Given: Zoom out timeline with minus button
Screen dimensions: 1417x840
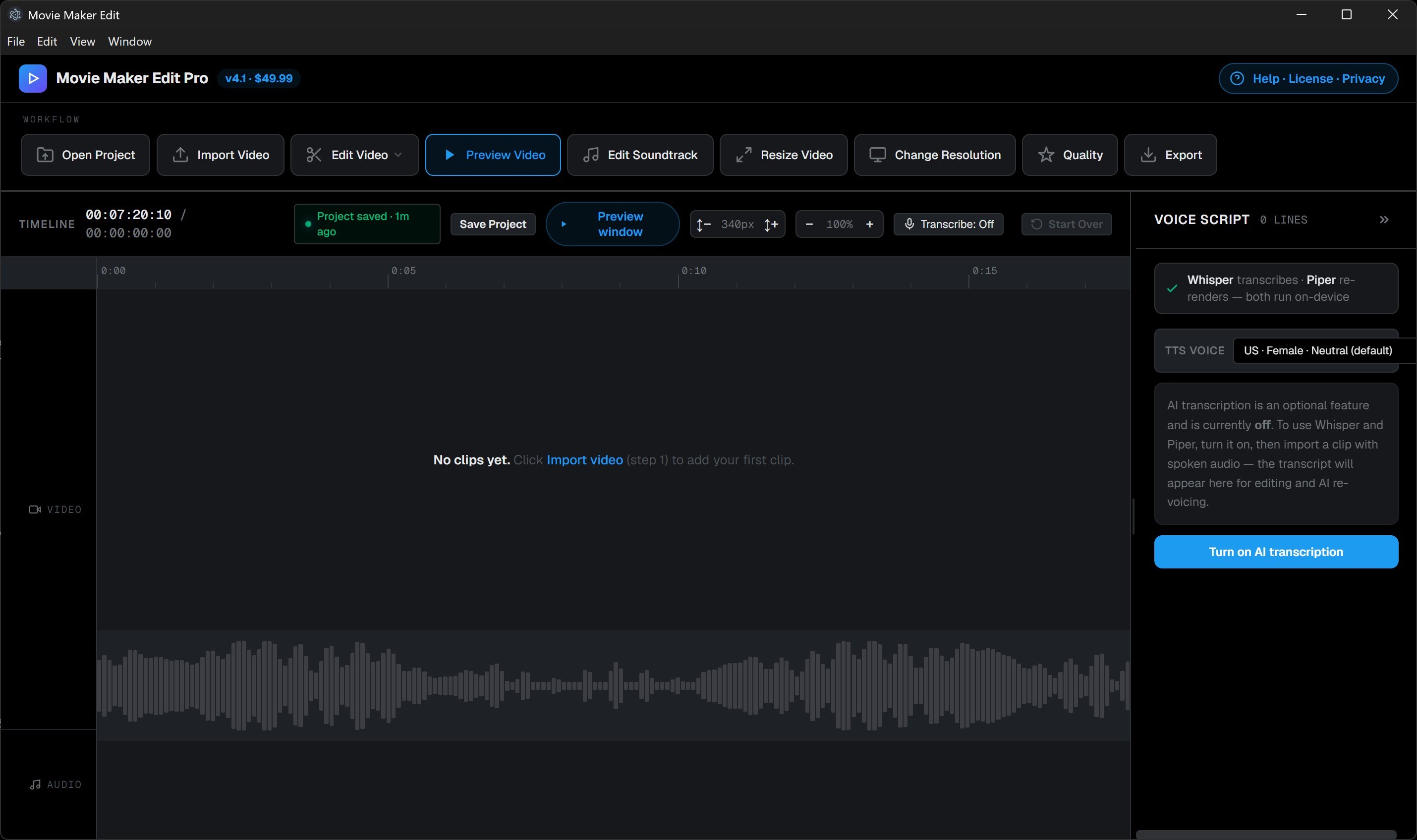Looking at the screenshot, I should [808, 224].
